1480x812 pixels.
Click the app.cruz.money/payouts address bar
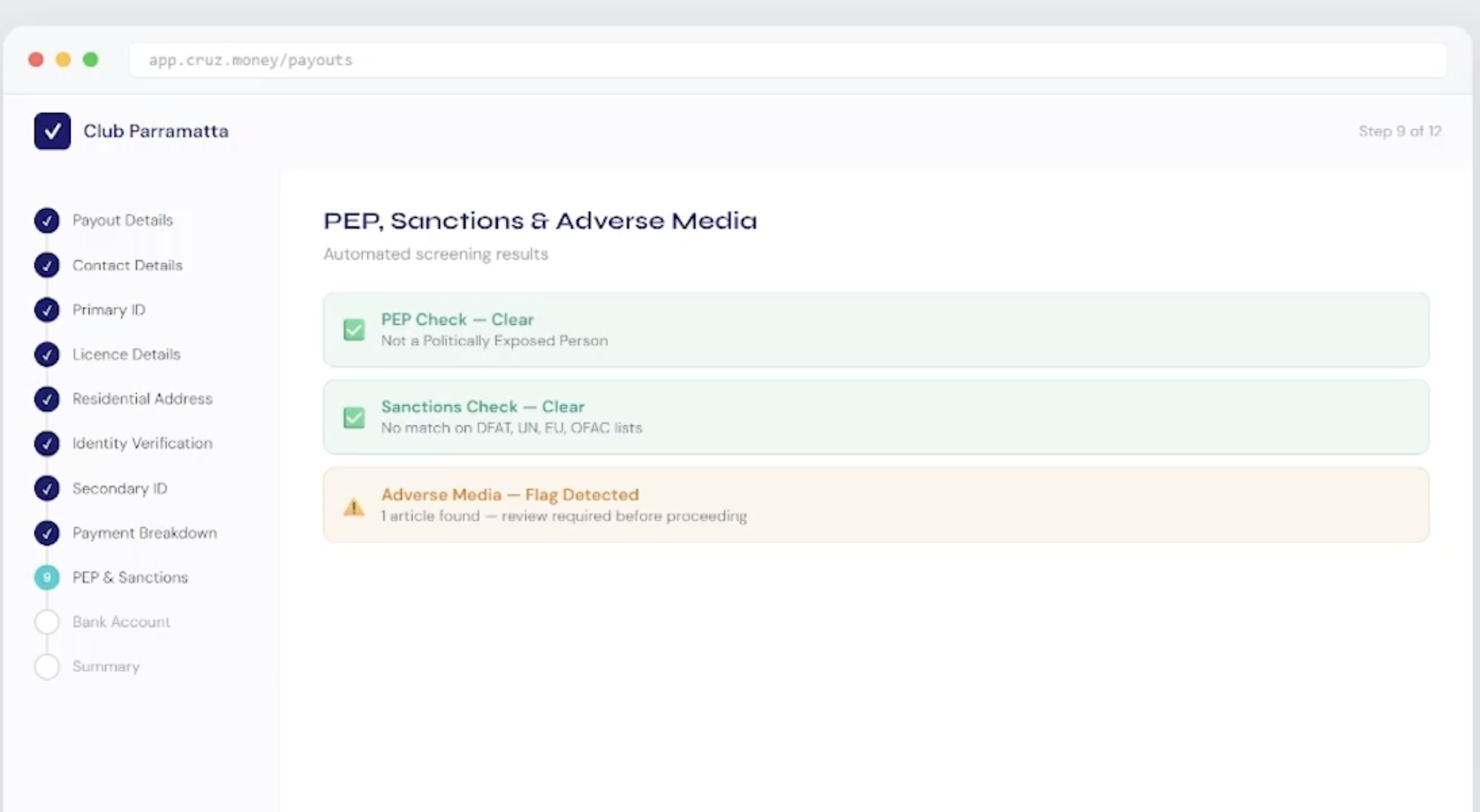(788, 60)
